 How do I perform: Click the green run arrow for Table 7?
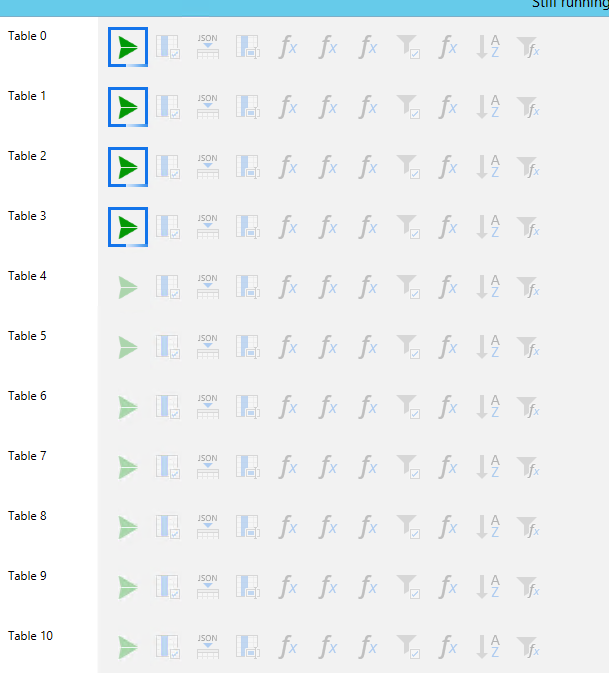128,467
